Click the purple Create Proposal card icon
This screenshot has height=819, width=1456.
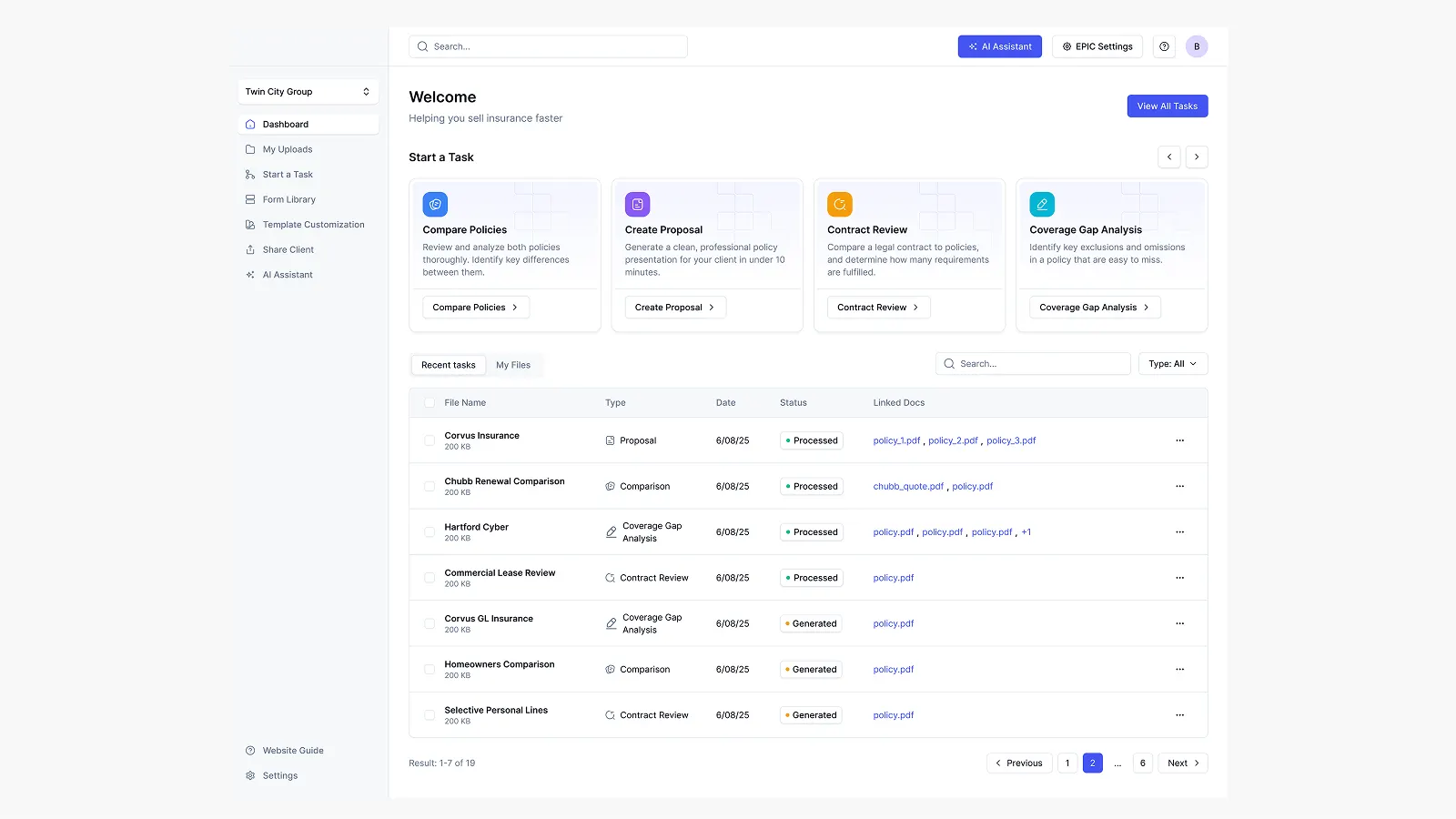coord(638,205)
